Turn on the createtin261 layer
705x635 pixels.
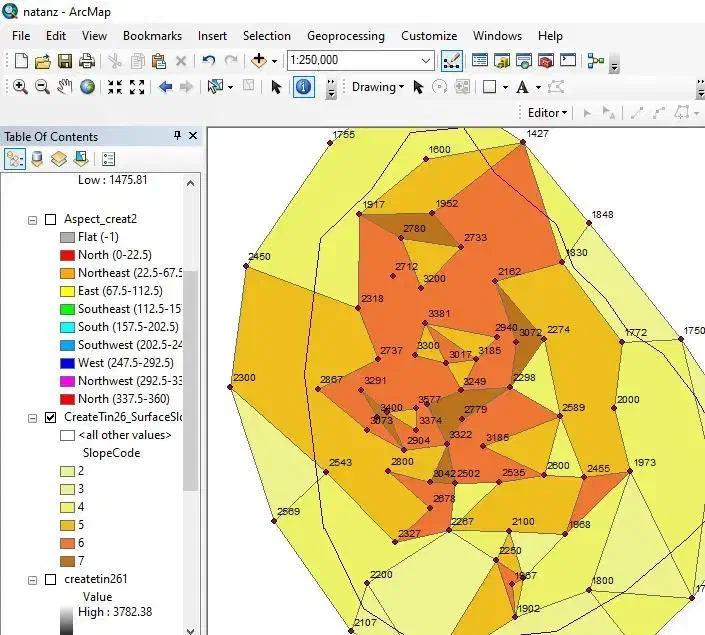(50, 579)
